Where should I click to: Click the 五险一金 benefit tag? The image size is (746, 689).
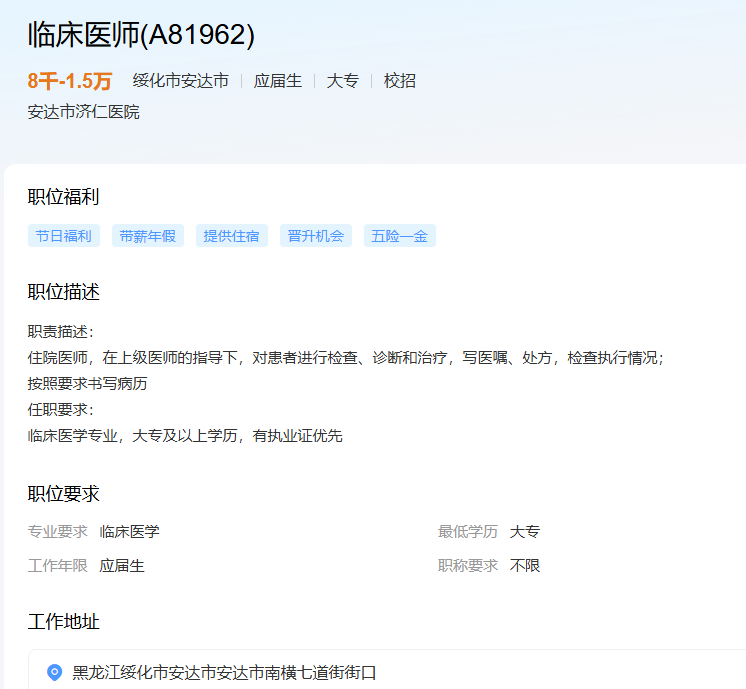[x=400, y=236]
